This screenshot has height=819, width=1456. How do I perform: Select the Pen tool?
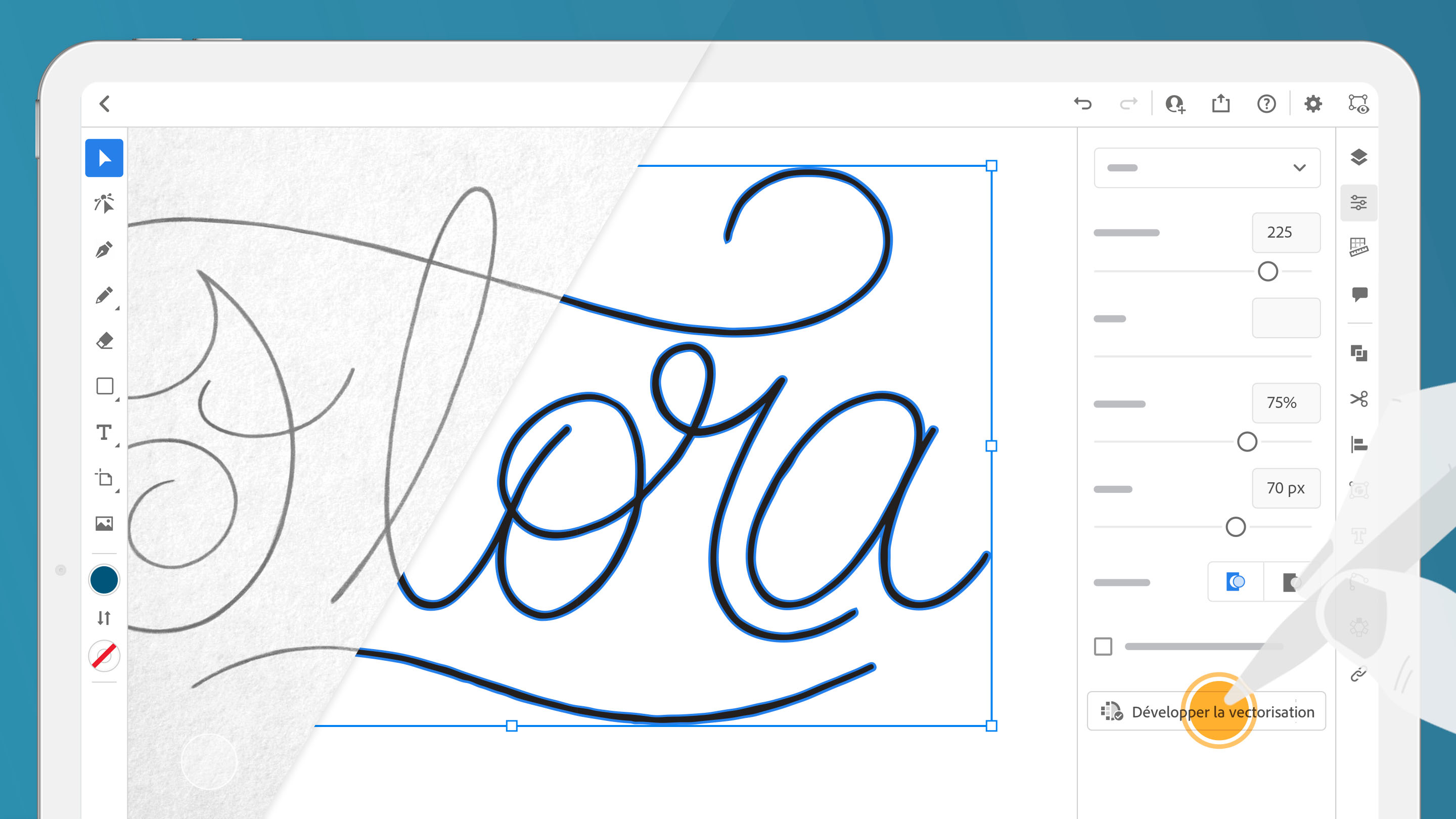[104, 249]
